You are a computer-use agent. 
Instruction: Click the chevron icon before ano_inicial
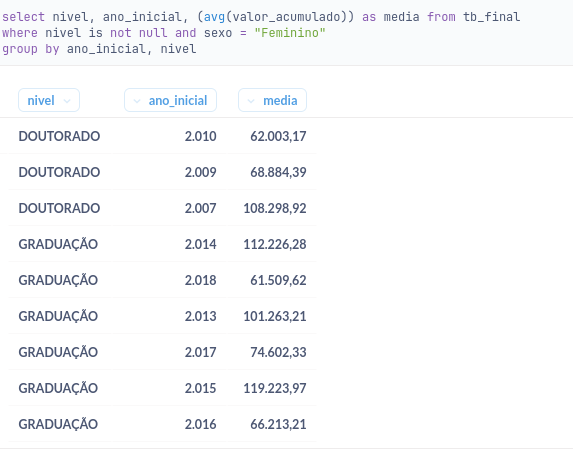click(137, 101)
